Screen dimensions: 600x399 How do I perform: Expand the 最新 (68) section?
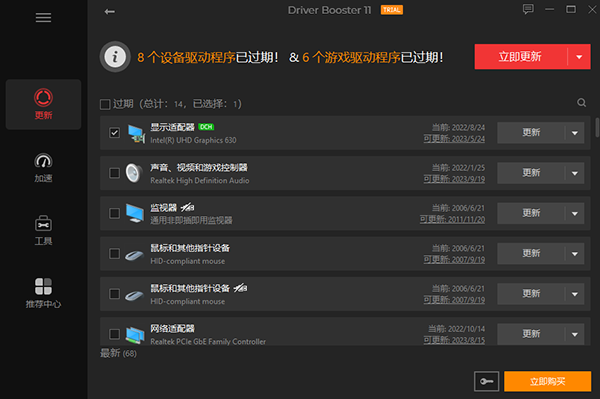tap(118, 353)
